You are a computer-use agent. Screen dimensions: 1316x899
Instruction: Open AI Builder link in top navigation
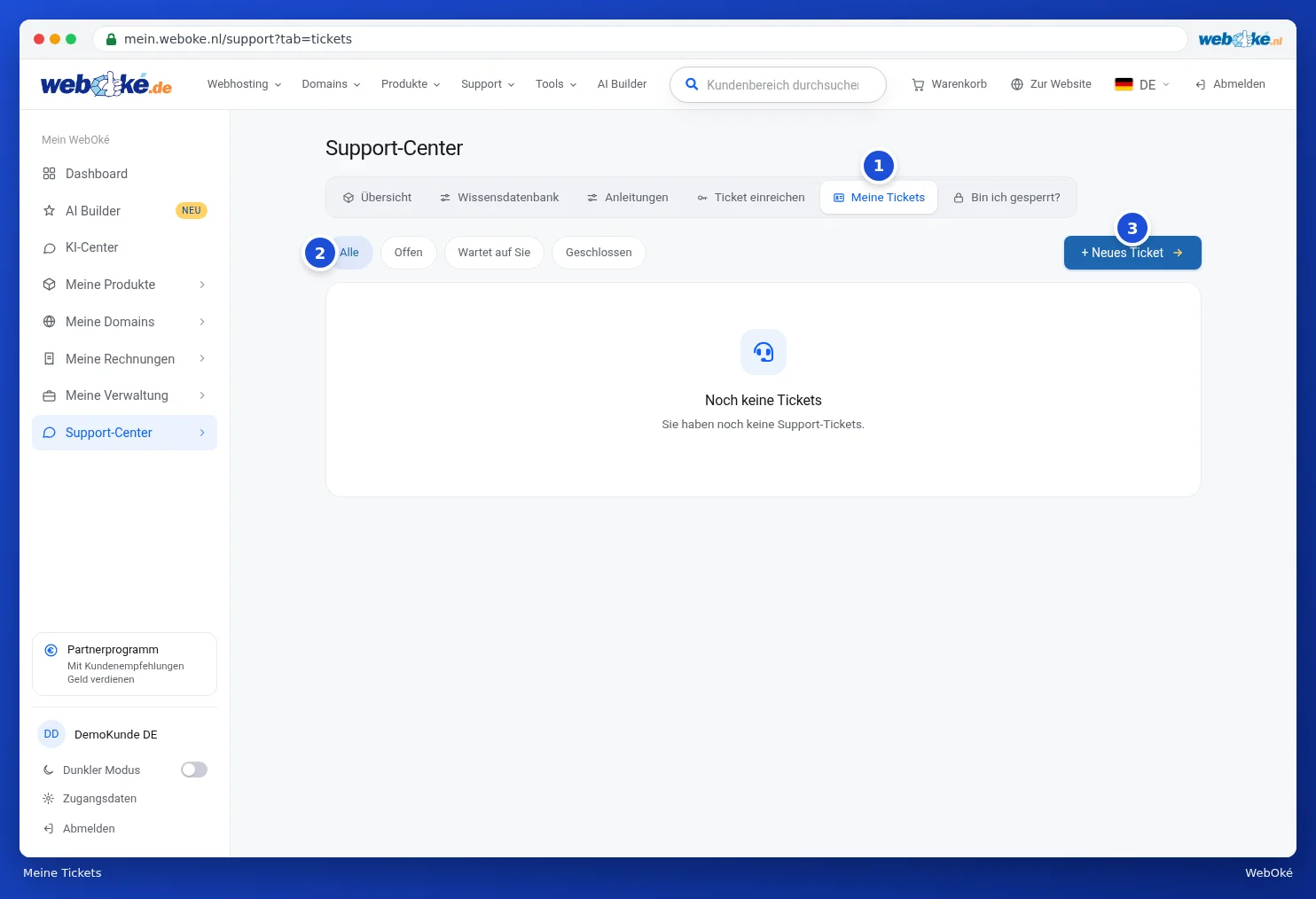coord(622,84)
